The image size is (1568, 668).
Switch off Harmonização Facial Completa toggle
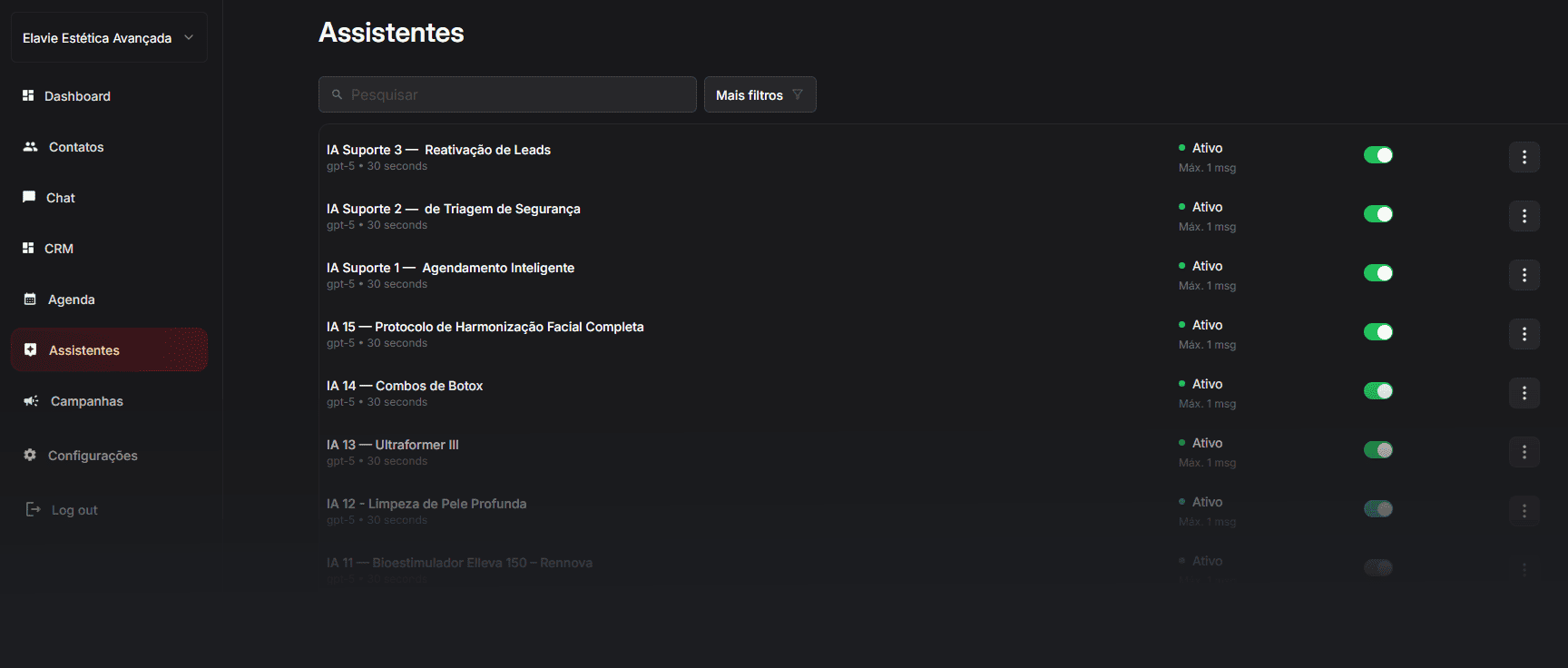[1378, 332]
